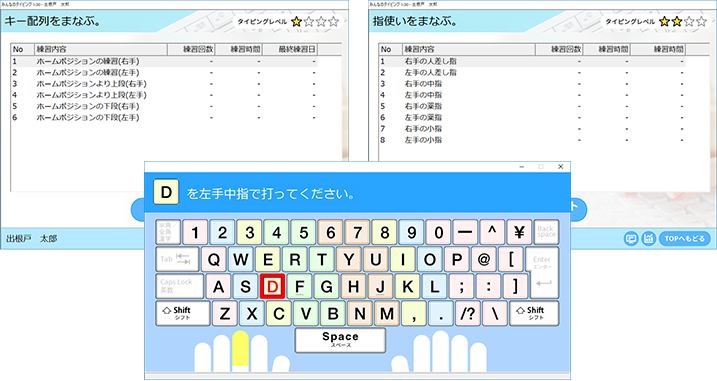Click the number 0 key
The height and width of the screenshot is (381, 717).
[x=439, y=232]
